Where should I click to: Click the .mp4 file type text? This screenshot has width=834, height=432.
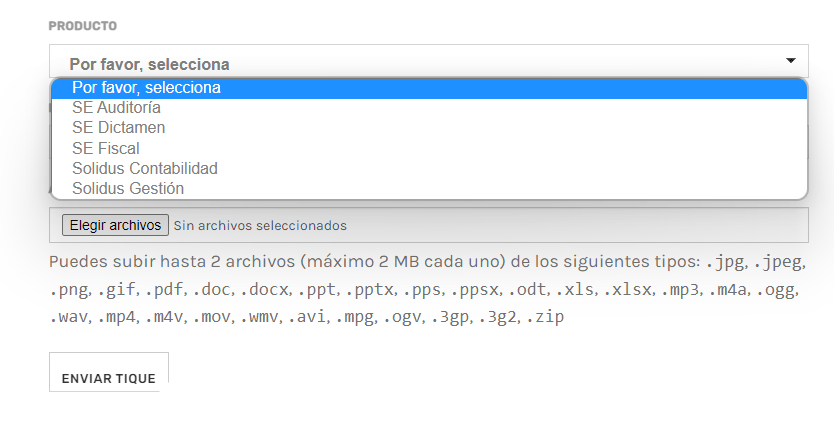[116, 318]
